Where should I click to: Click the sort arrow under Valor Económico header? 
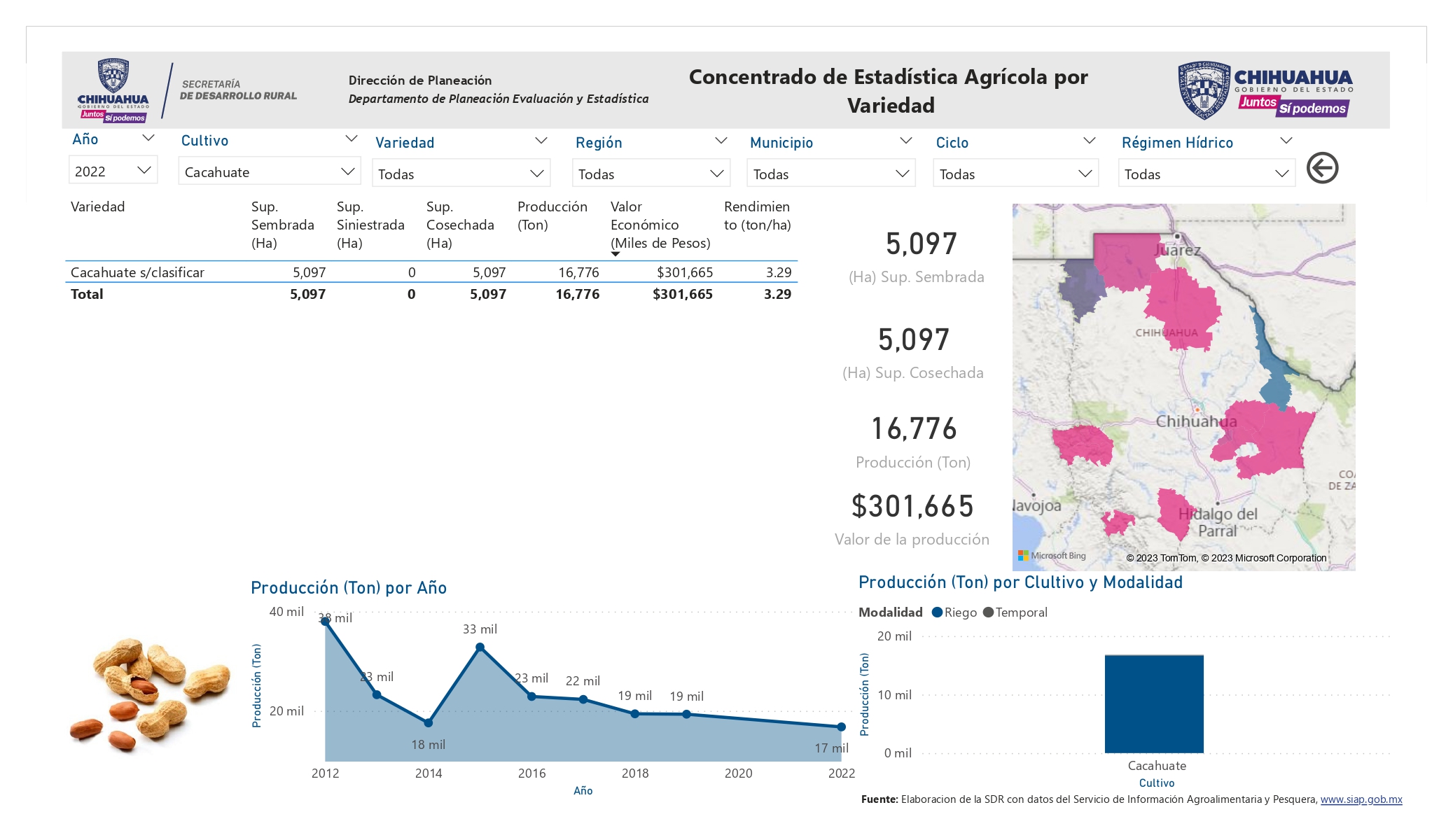tap(616, 254)
